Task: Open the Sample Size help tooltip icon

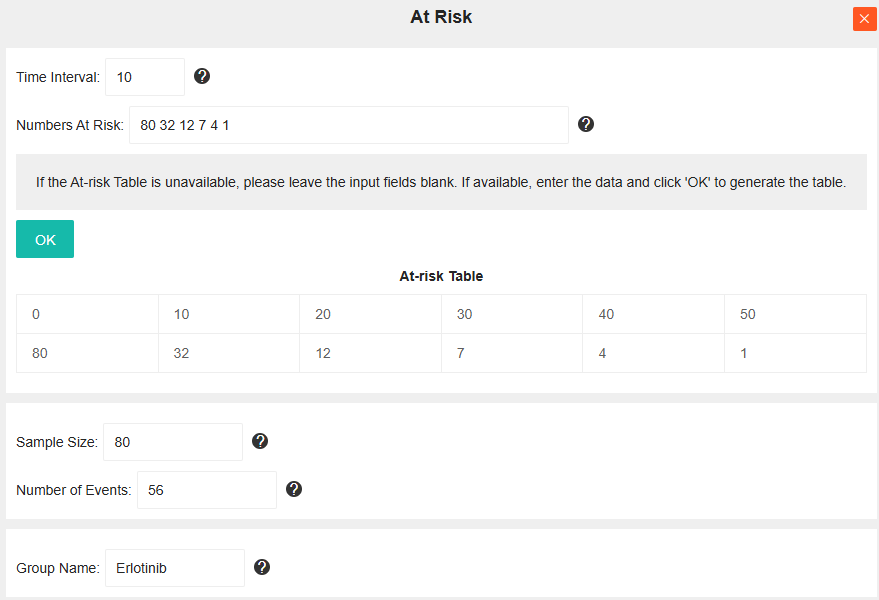Action: click(260, 441)
